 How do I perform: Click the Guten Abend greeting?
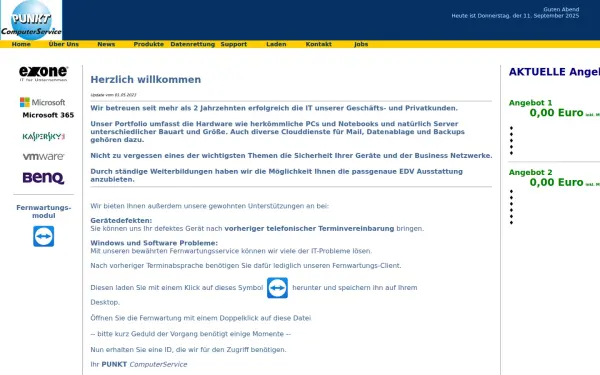[561, 9]
